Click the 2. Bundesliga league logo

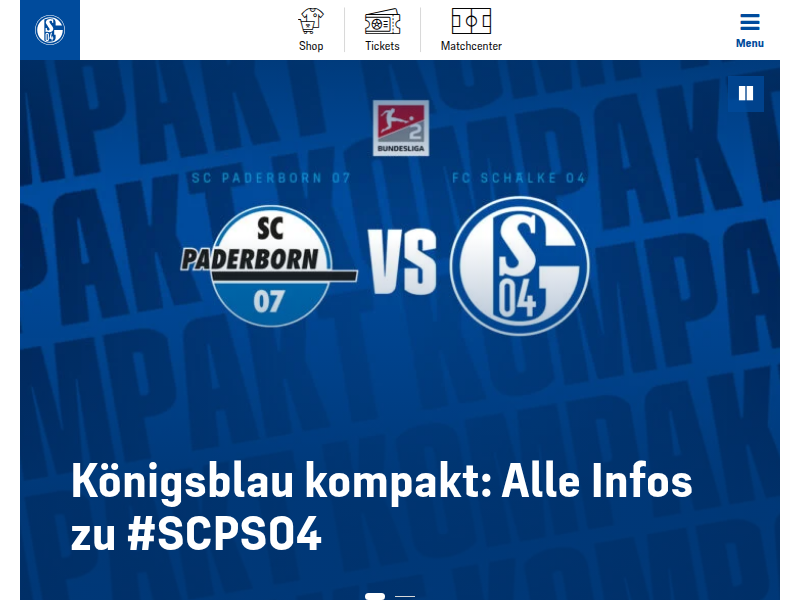coord(401,128)
